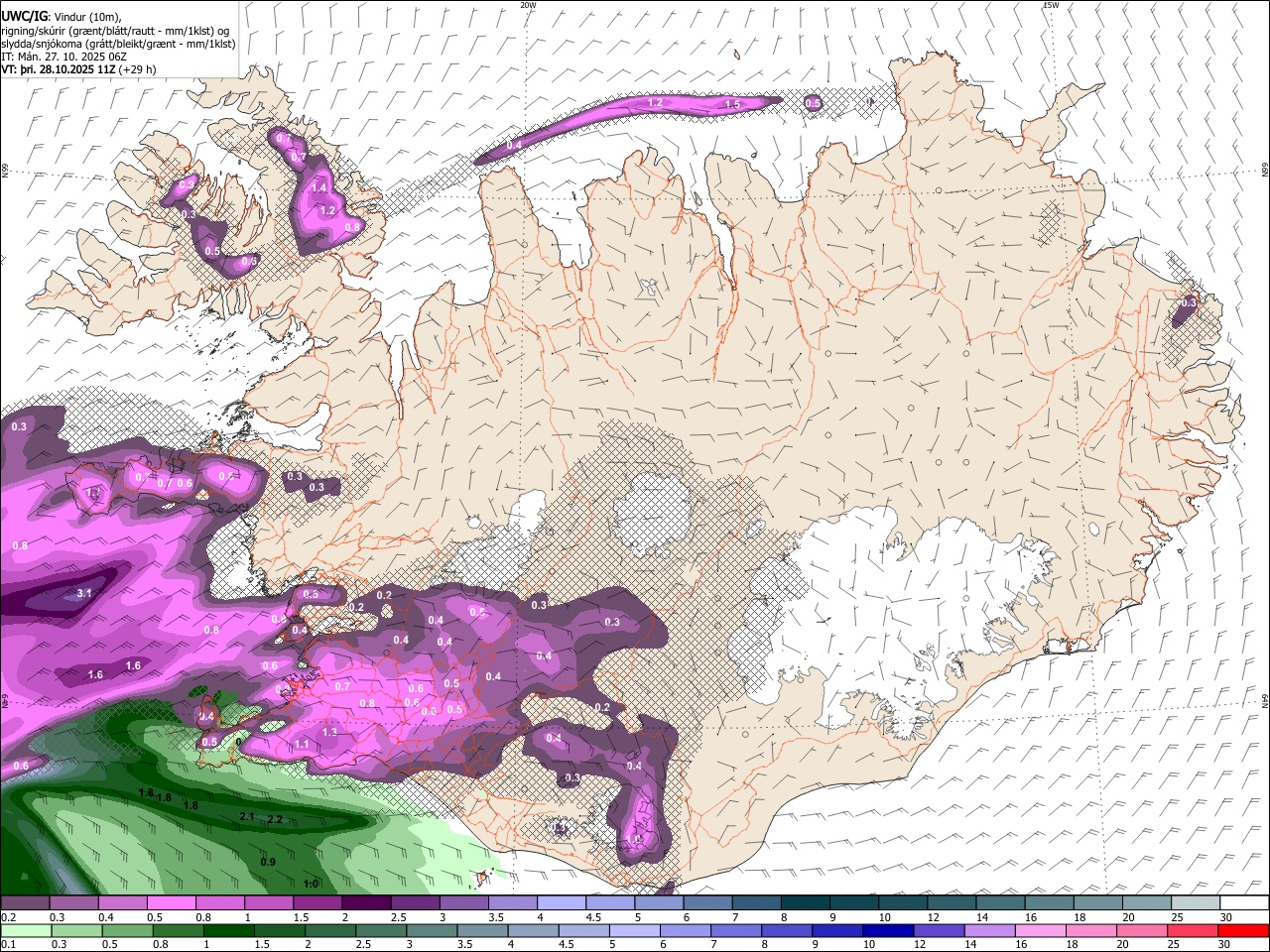This screenshot has width=1270, height=952.
Task: Click the 1.1 value on southwest peninsula
Action: (x=302, y=744)
